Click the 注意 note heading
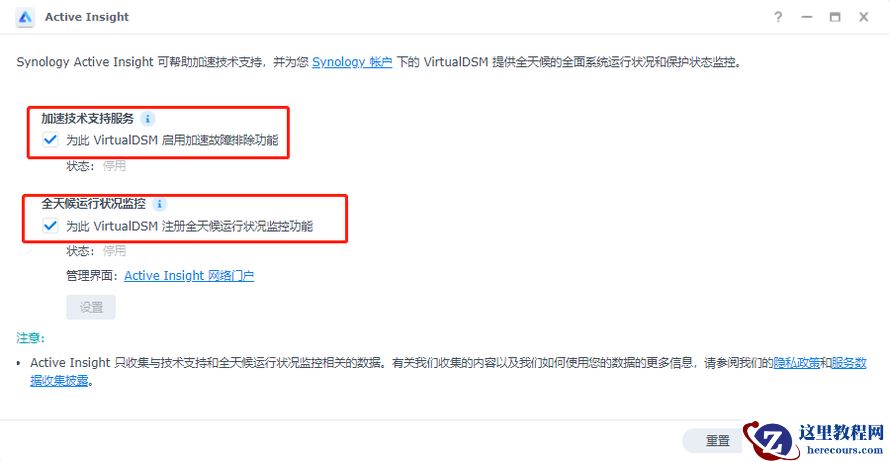889x462 pixels. coord(30,338)
